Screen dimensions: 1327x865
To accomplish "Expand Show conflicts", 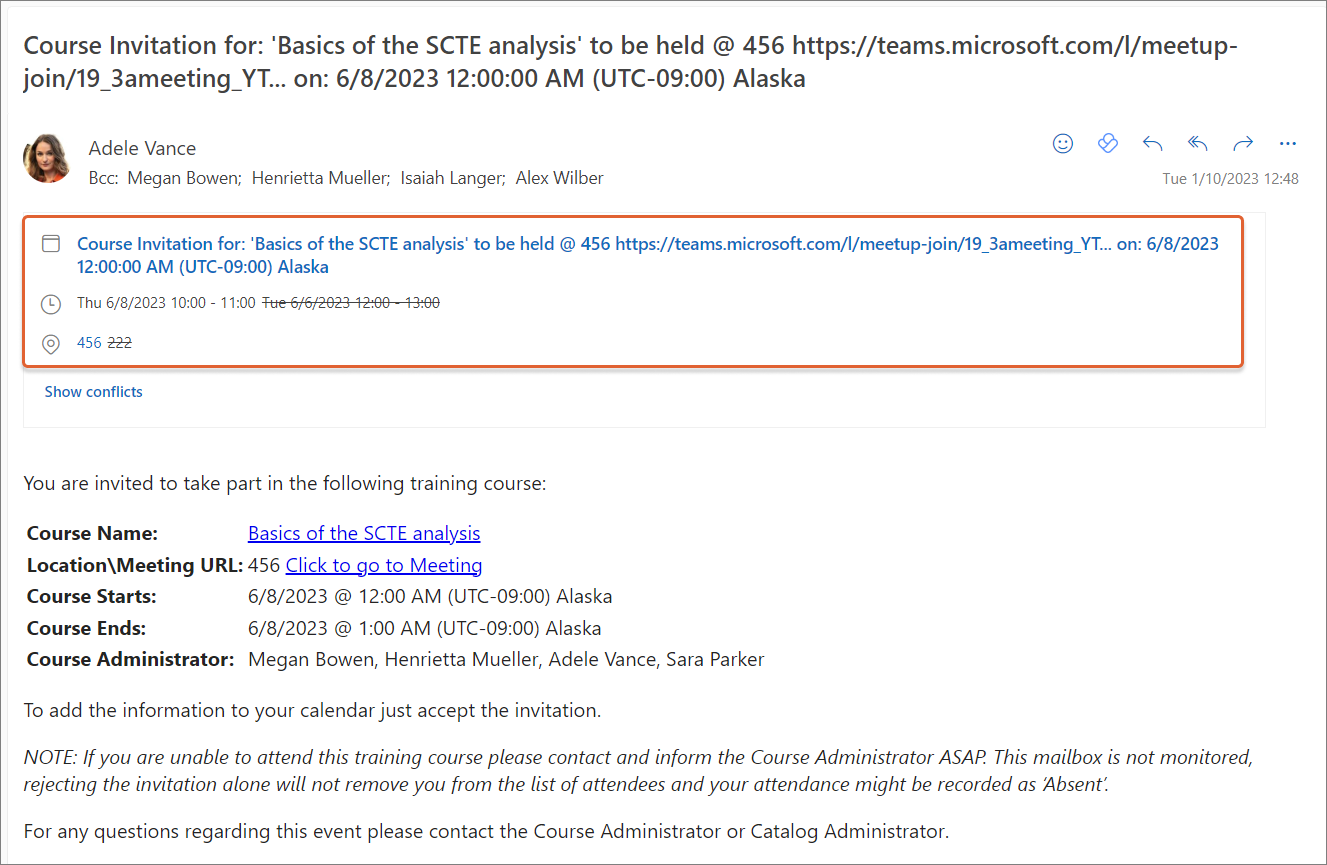I will [93, 392].
